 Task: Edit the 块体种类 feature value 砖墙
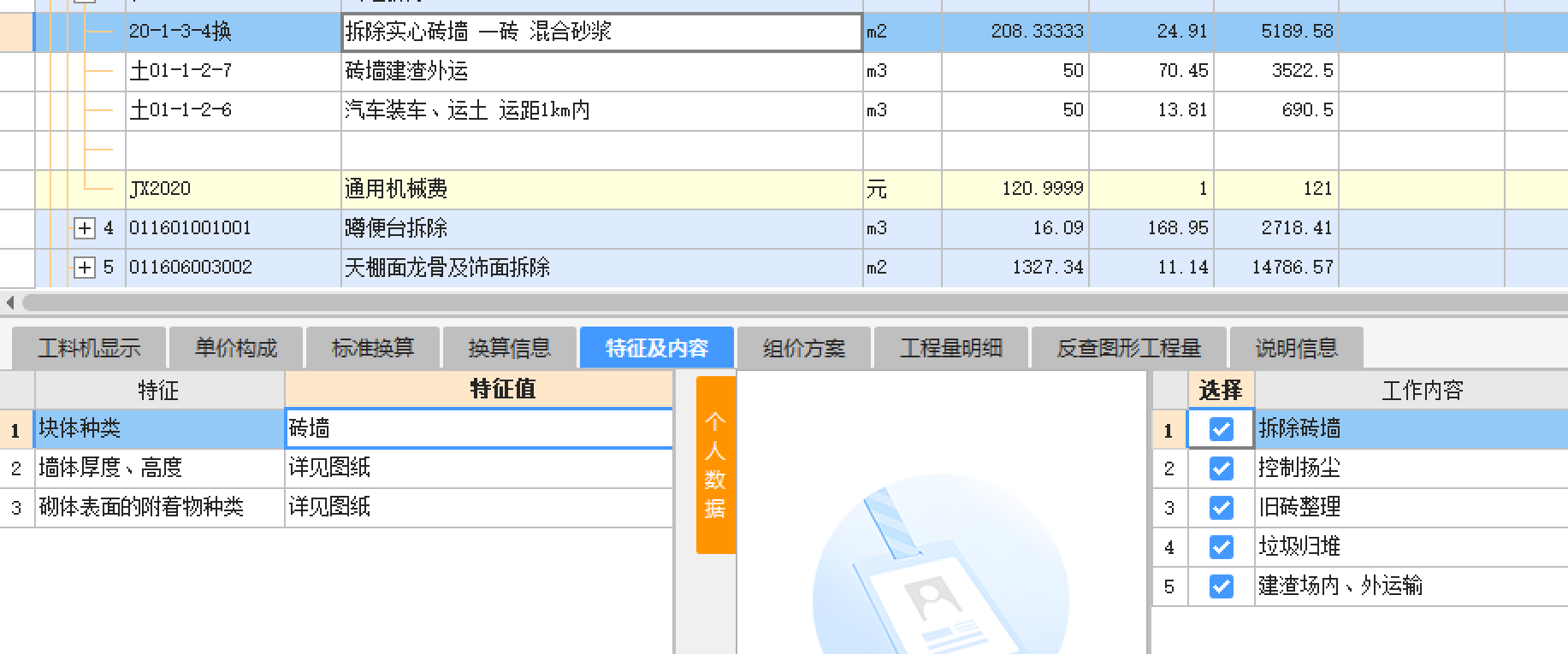tap(479, 428)
